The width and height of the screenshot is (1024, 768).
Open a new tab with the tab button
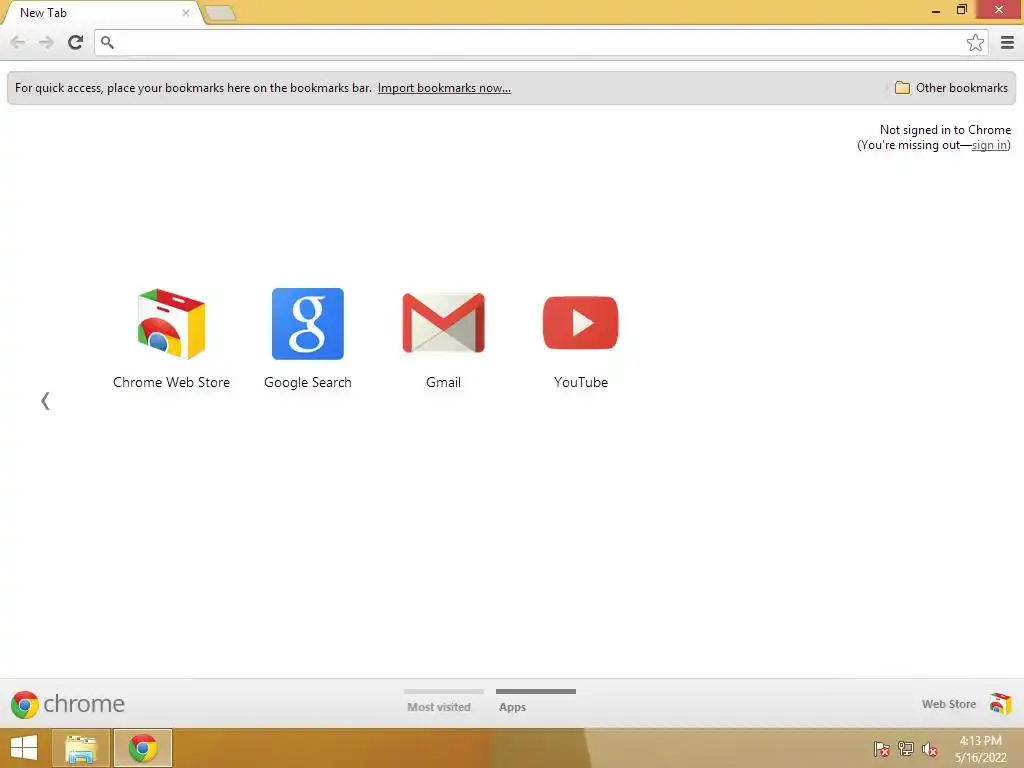click(220, 13)
